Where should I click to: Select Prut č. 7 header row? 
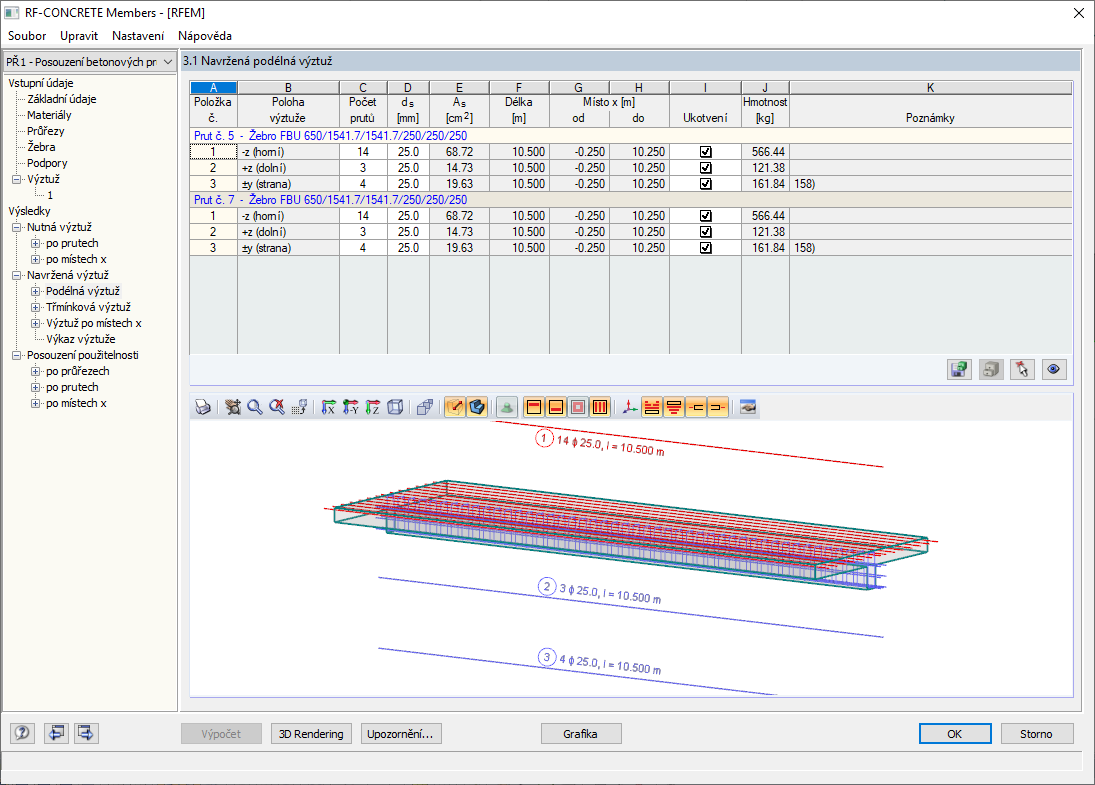pos(631,200)
